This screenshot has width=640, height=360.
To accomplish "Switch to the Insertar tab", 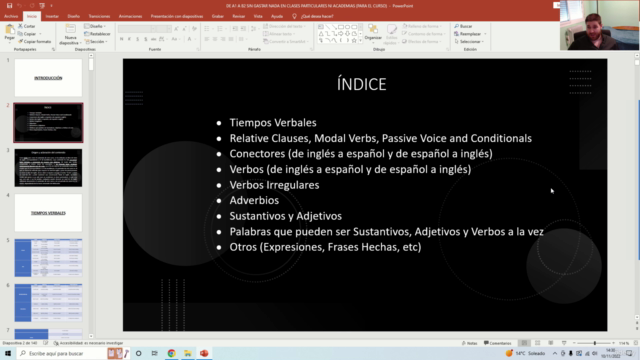I will [x=52, y=16].
